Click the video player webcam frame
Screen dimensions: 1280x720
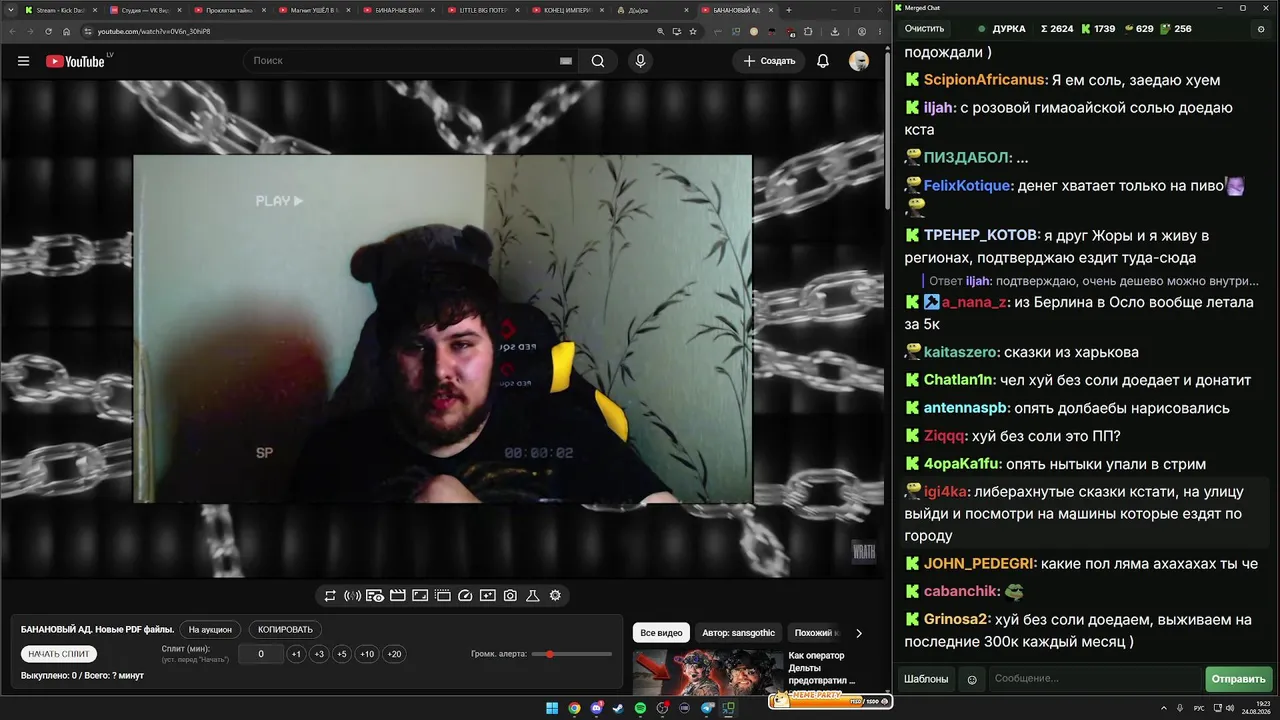pyautogui.click(x=442, y=329)
